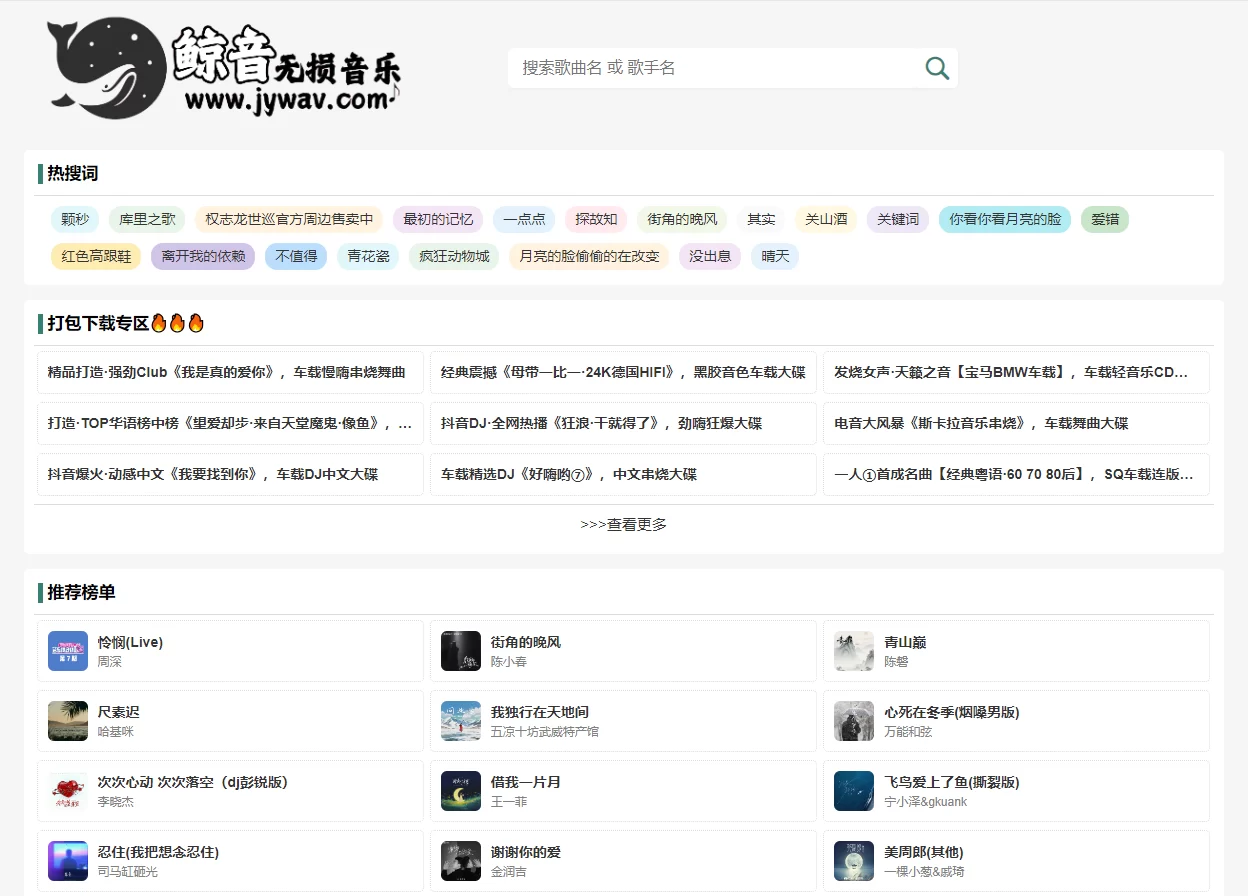The width and height of the screenshot is (1248, 896).
Task: Select the hot search tag 颗秒
Action: tap(74, 218)
